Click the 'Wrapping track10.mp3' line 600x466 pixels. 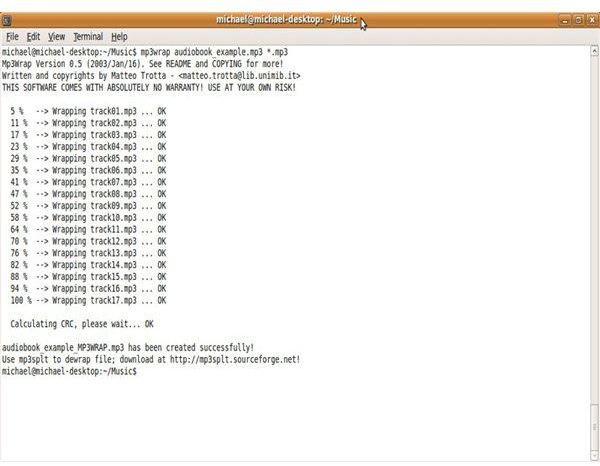(x=88, y=218)
